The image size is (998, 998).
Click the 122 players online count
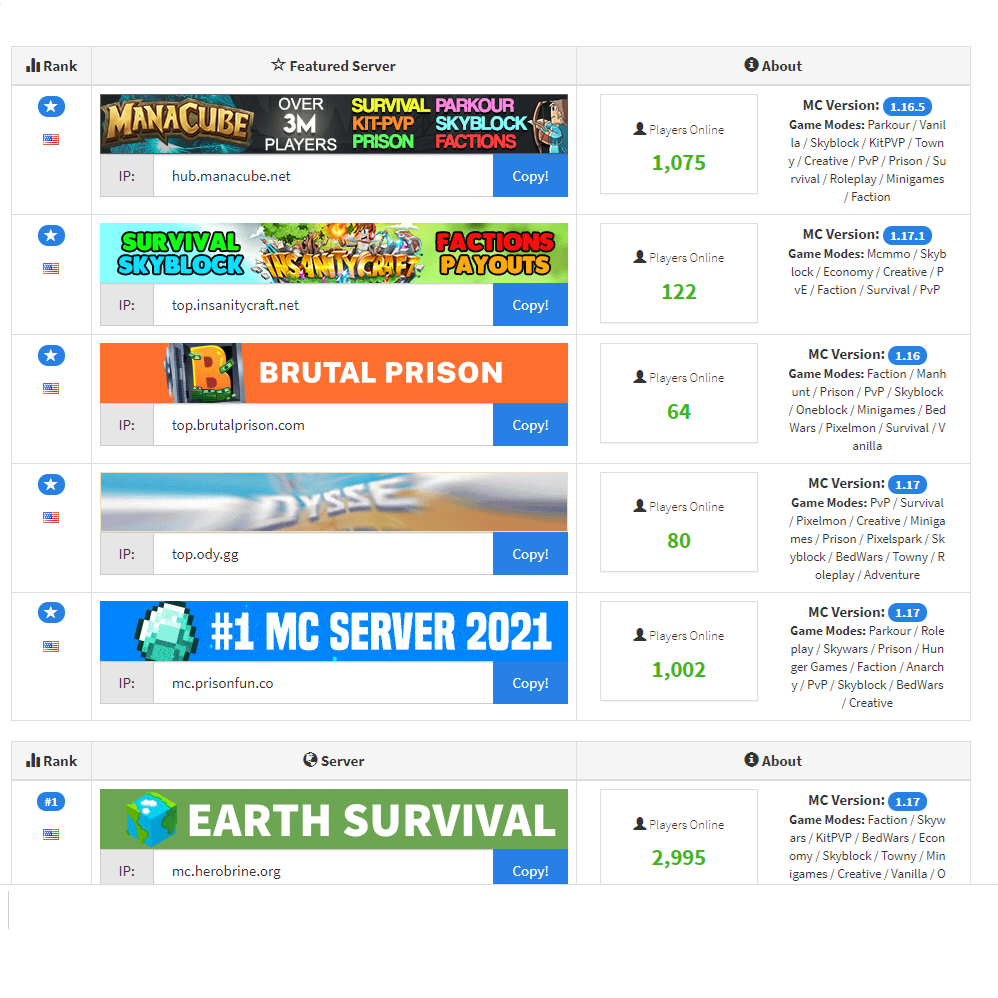678,292
